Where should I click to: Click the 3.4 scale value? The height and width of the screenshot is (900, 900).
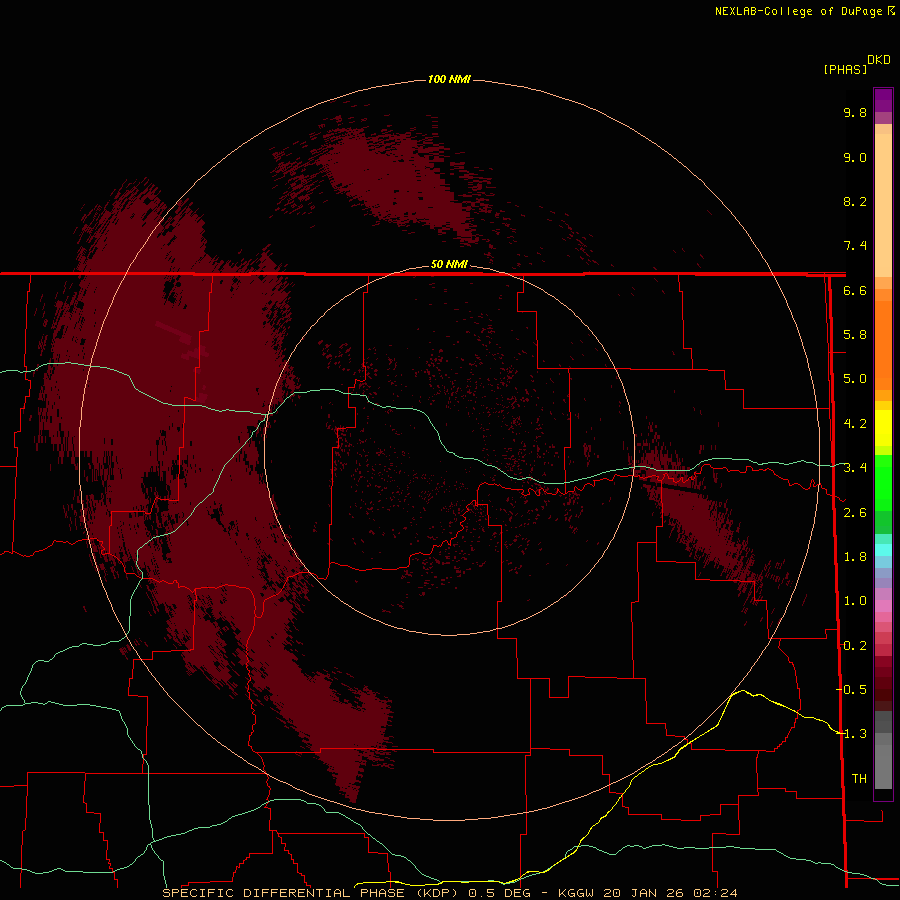click(855, 468)
